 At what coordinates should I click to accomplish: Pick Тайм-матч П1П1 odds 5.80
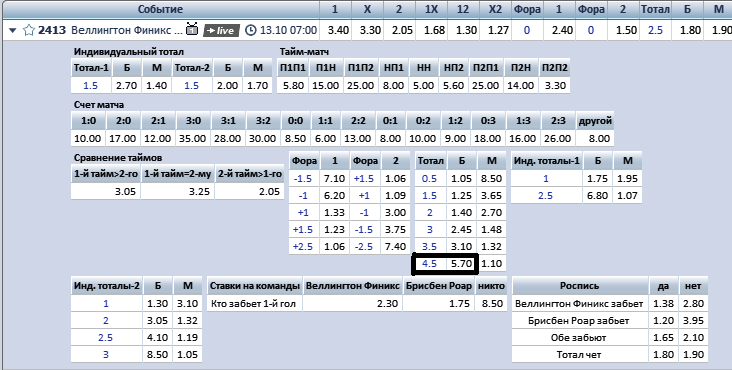pyautogui.click(x=293, y=85)
